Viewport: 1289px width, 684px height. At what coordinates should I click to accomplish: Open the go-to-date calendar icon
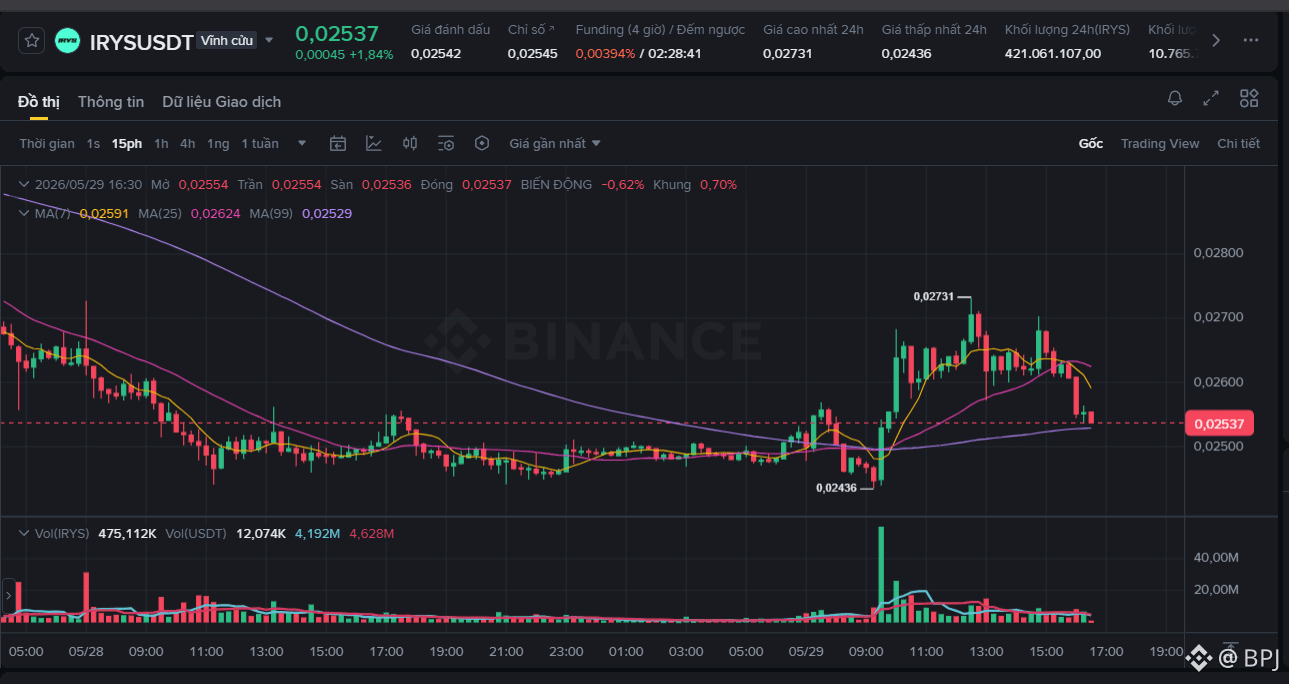pos(338,143)
